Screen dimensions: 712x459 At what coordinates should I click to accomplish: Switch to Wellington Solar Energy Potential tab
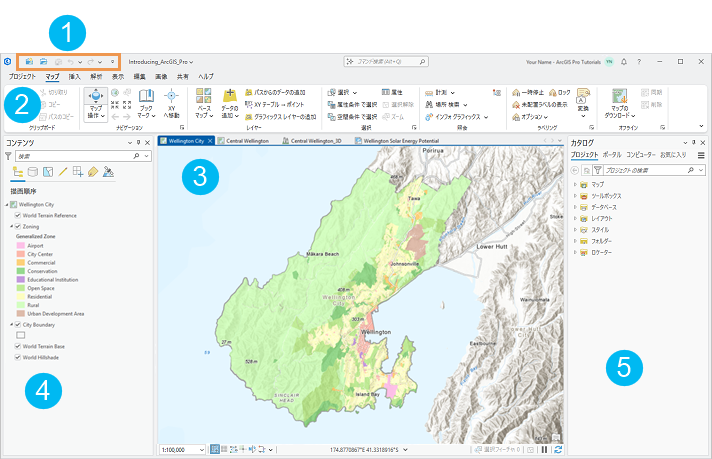(x=397, y=141)
